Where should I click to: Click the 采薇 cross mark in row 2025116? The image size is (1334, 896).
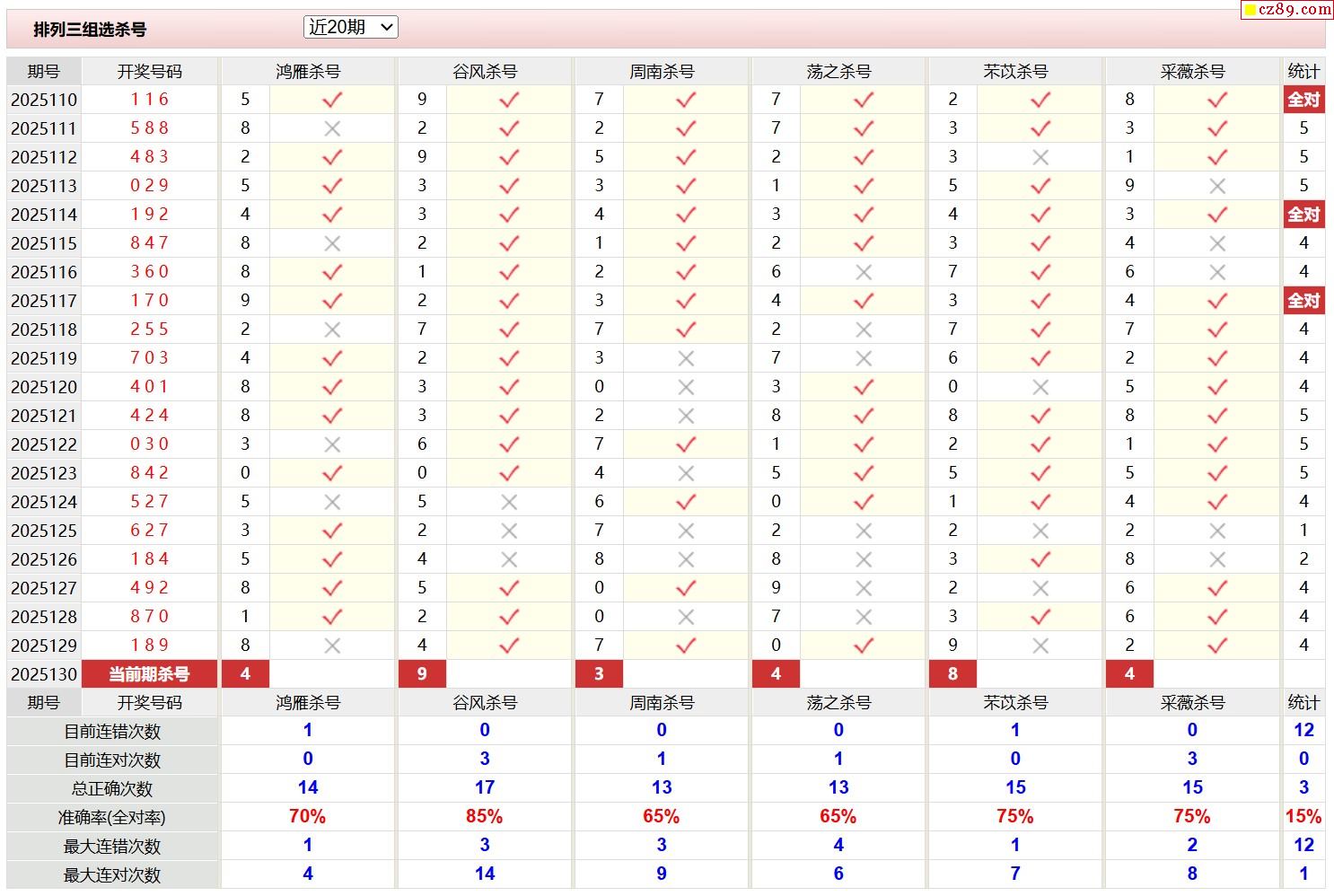pos(1217,272)
